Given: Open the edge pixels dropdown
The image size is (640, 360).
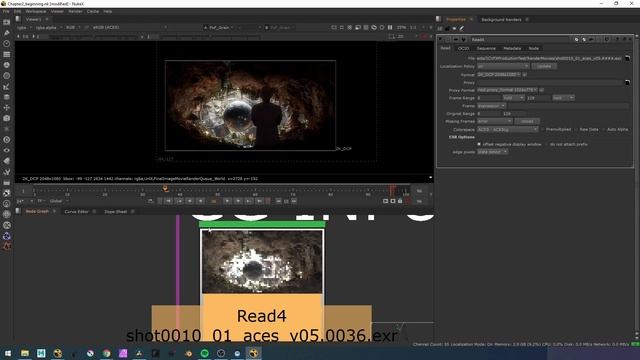Looking at the screenshot, I should 492,152.
